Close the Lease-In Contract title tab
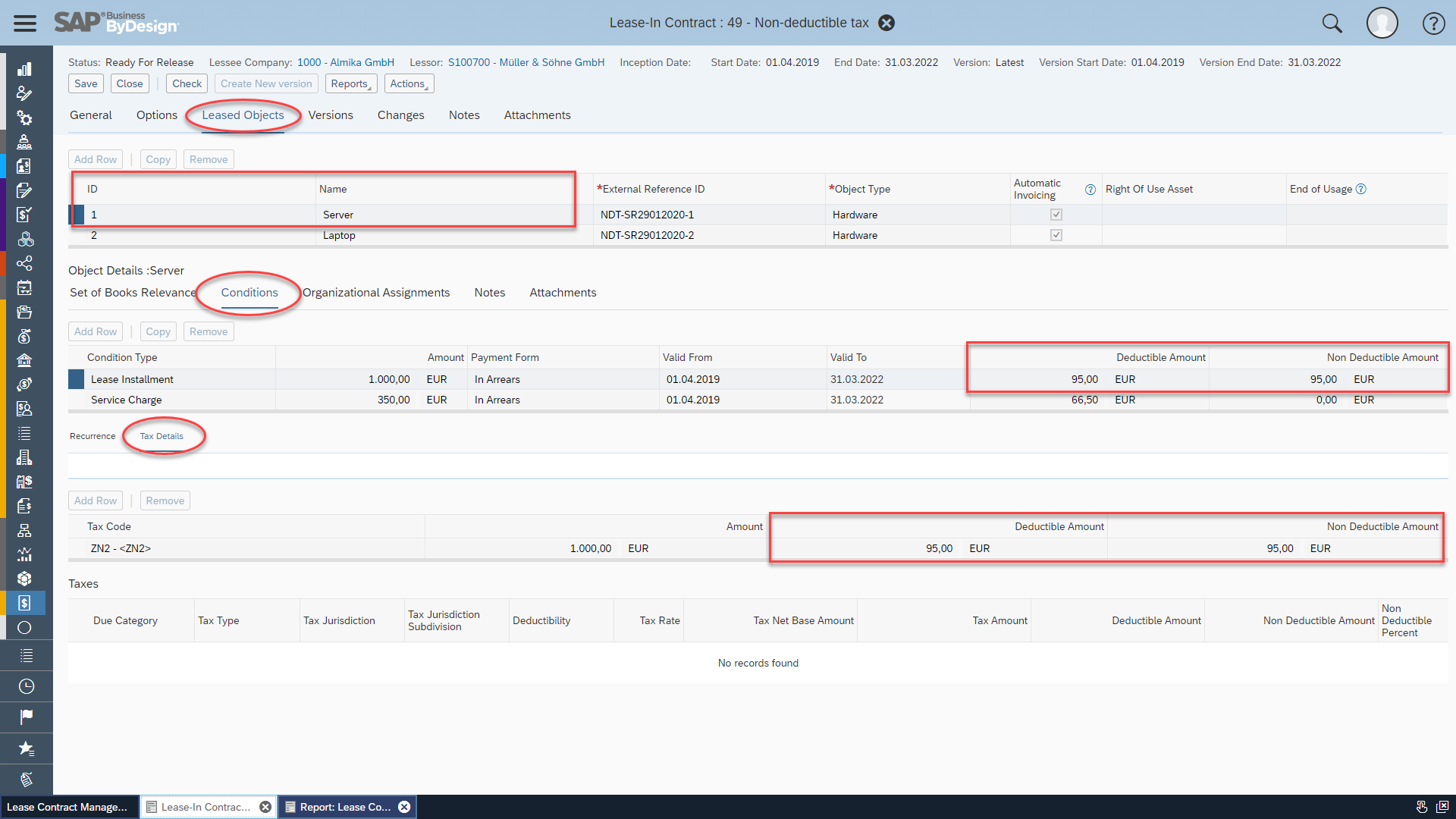This screenshot has height=819, width=1456. pyautogui.click(x=886, y=23)
